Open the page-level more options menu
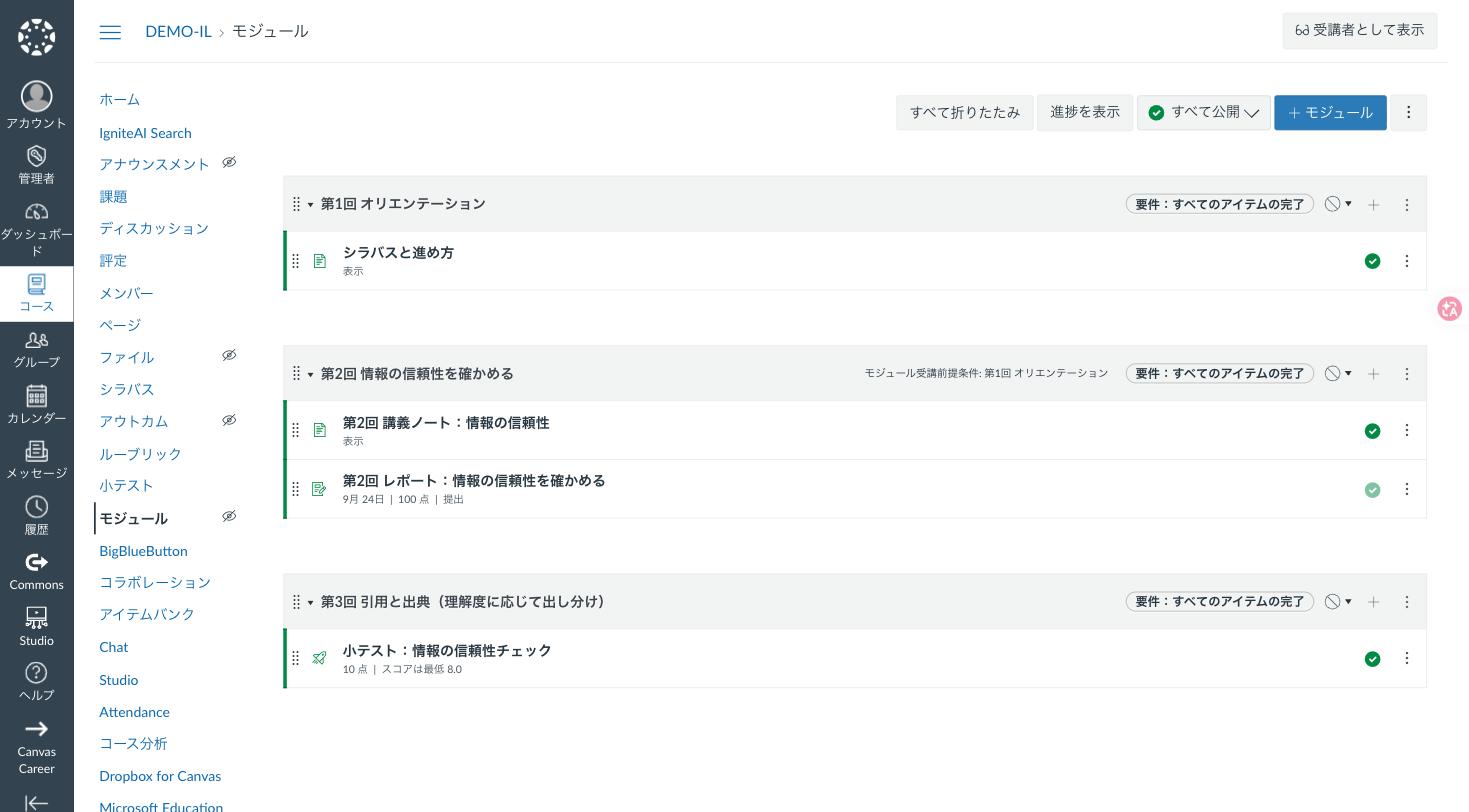The width and height of the screenshot is (1469, 812). click(x=1409, y=113)
